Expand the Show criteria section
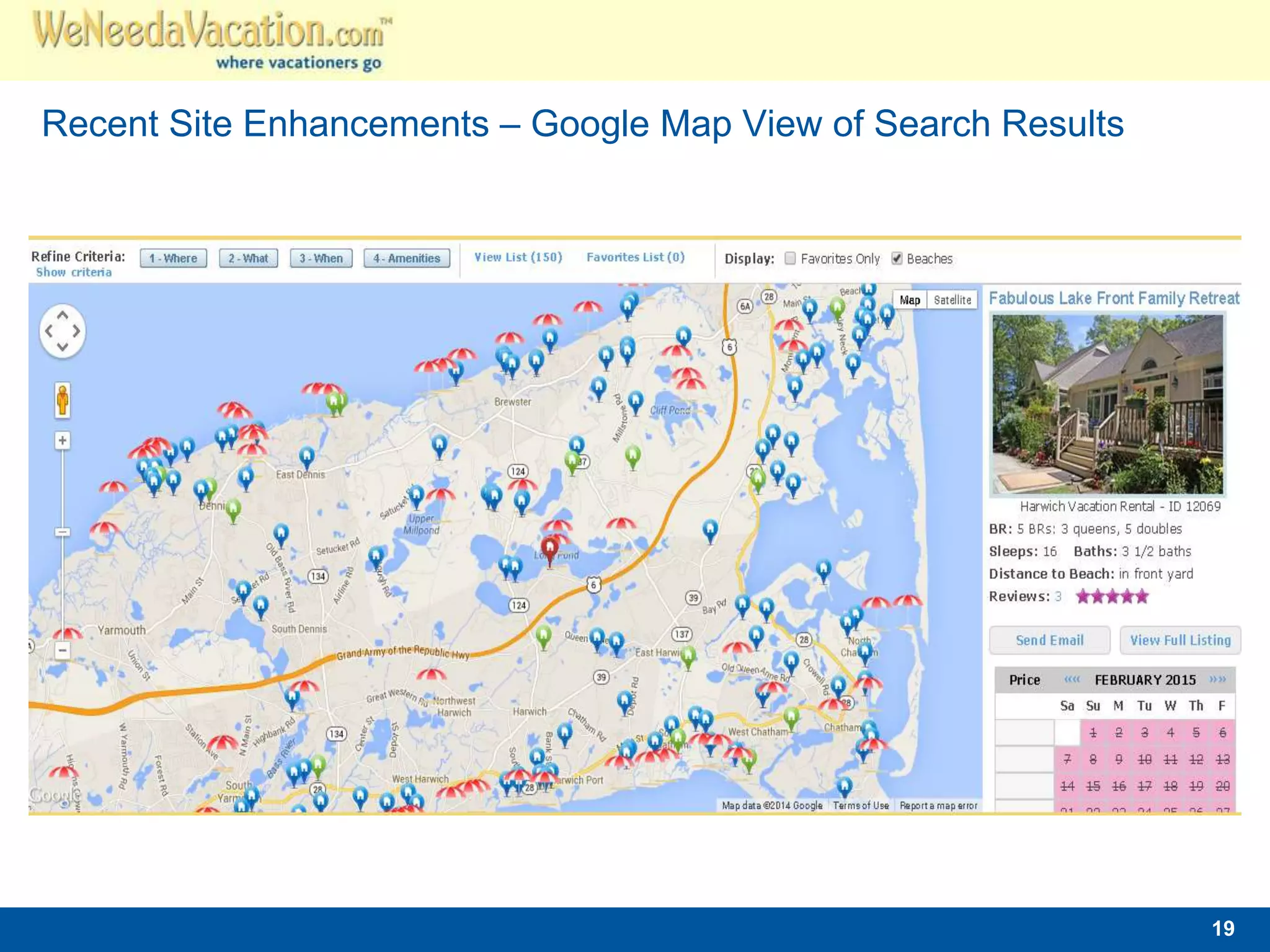The width and height of the screenshot is (1270, 952). click(73, 271)
